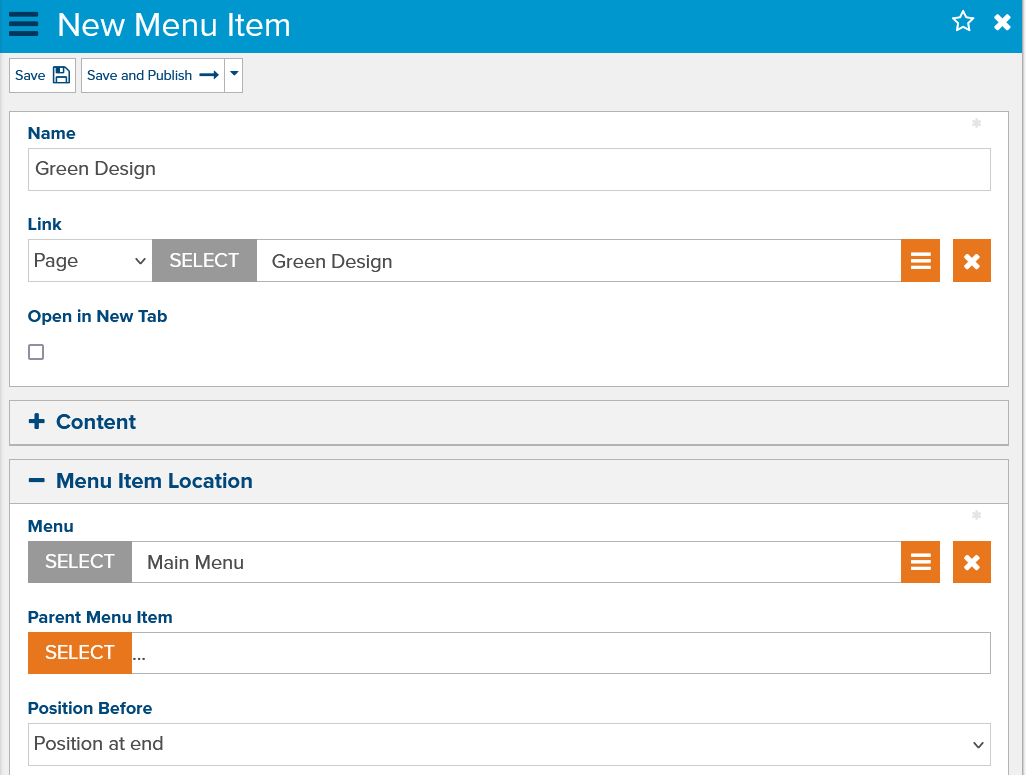1026x775 pixels.
Task: Clear the Link field with X icon
Action: [x=972, y=261]
